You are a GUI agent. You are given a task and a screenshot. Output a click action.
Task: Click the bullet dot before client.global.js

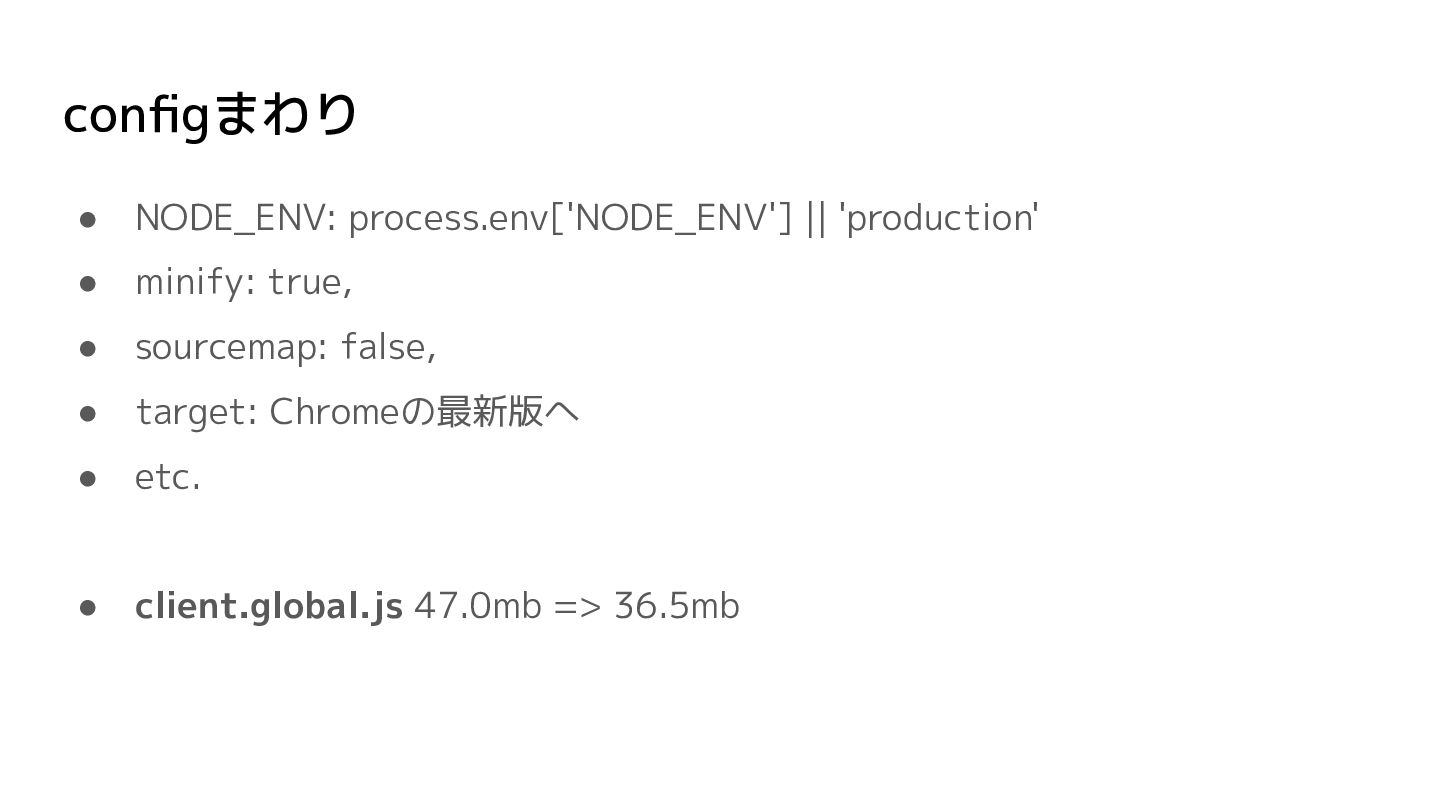87,608
